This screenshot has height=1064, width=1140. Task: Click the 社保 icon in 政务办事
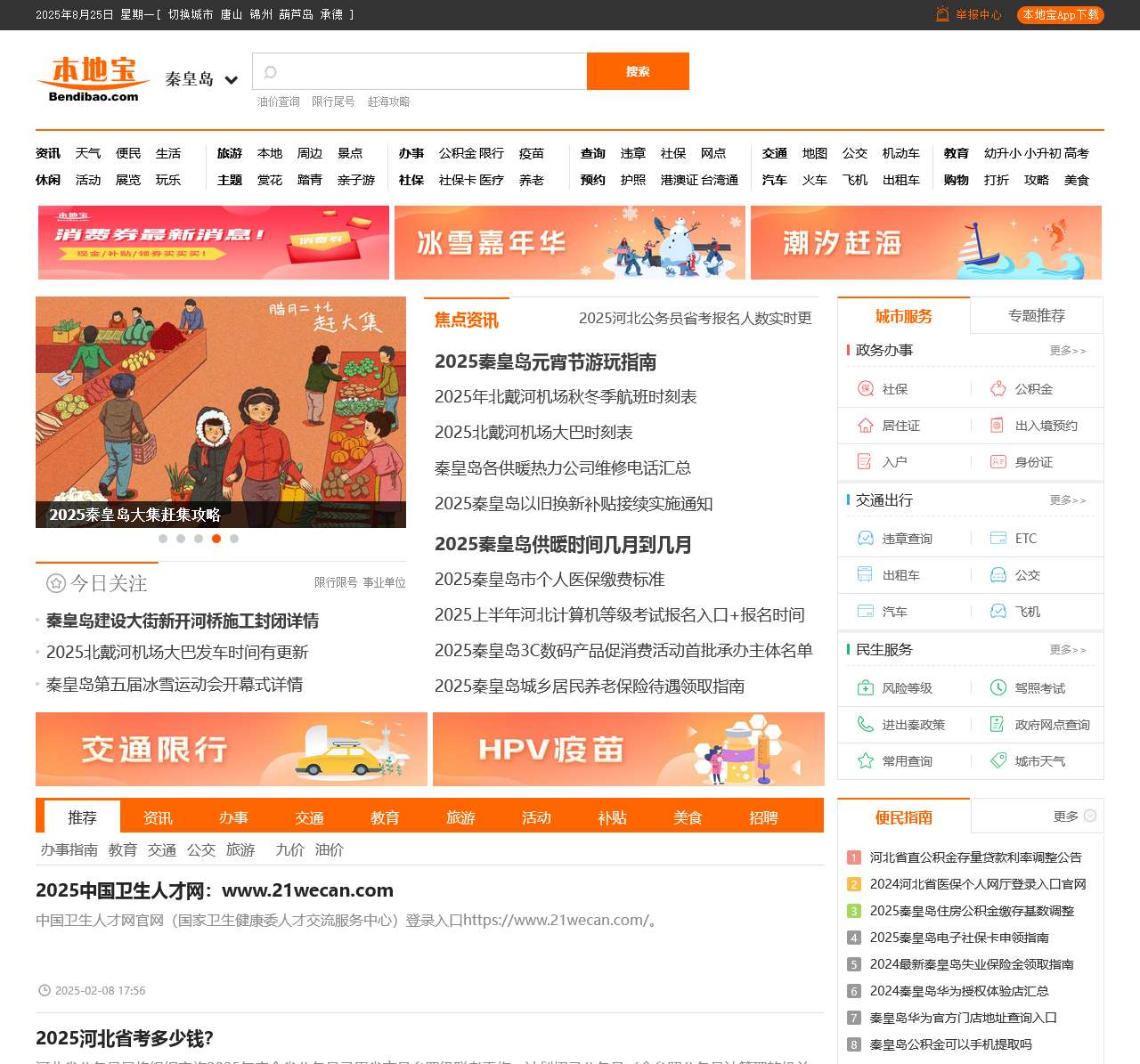pos(865,389)
